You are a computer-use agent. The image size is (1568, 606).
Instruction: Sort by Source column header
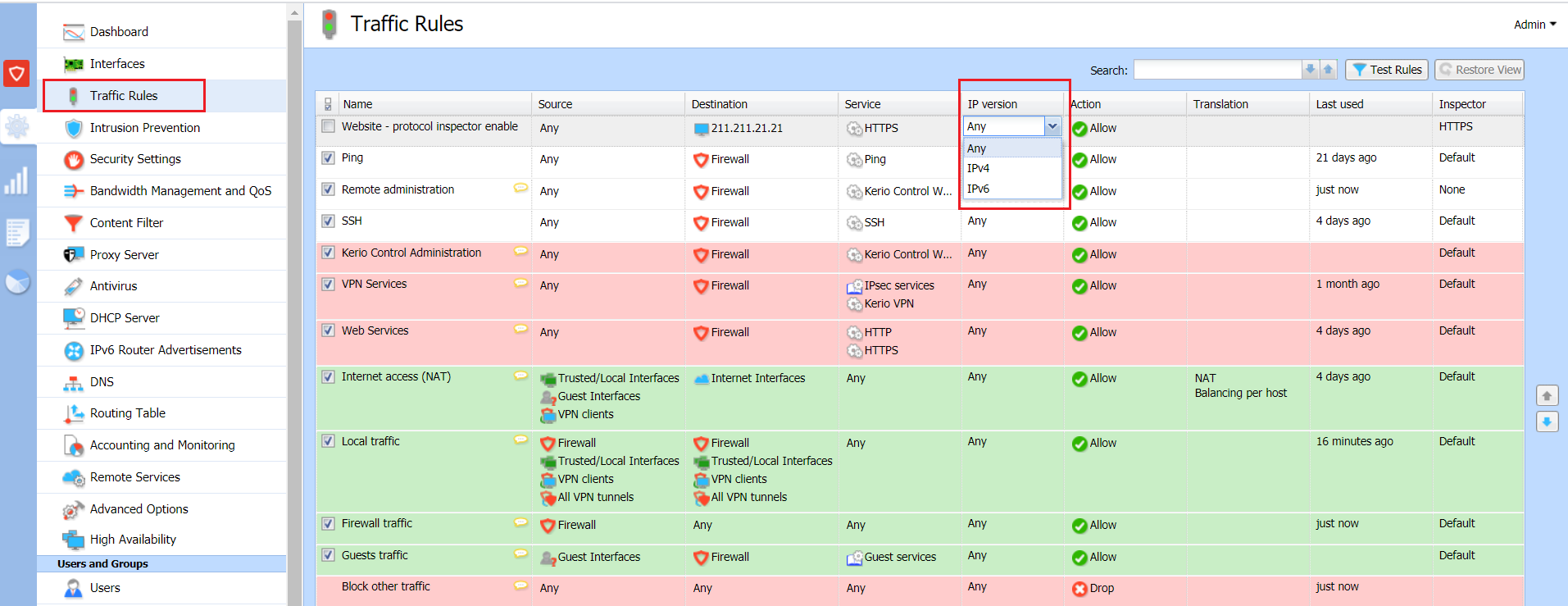pyautogui.click(x=608, y=104)
